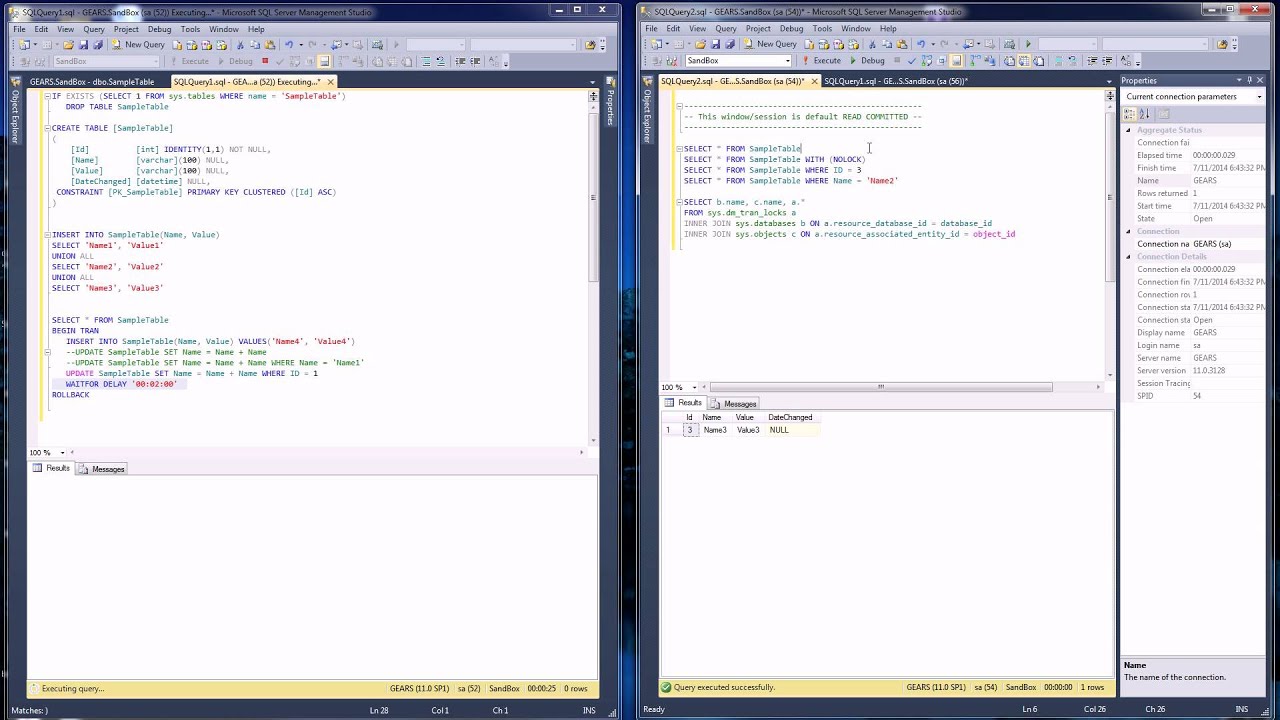Viewport: 1280px width, 720px height.
Task: Click the Comment out lines icon in the right window
Action: [x=1058, y=60]
